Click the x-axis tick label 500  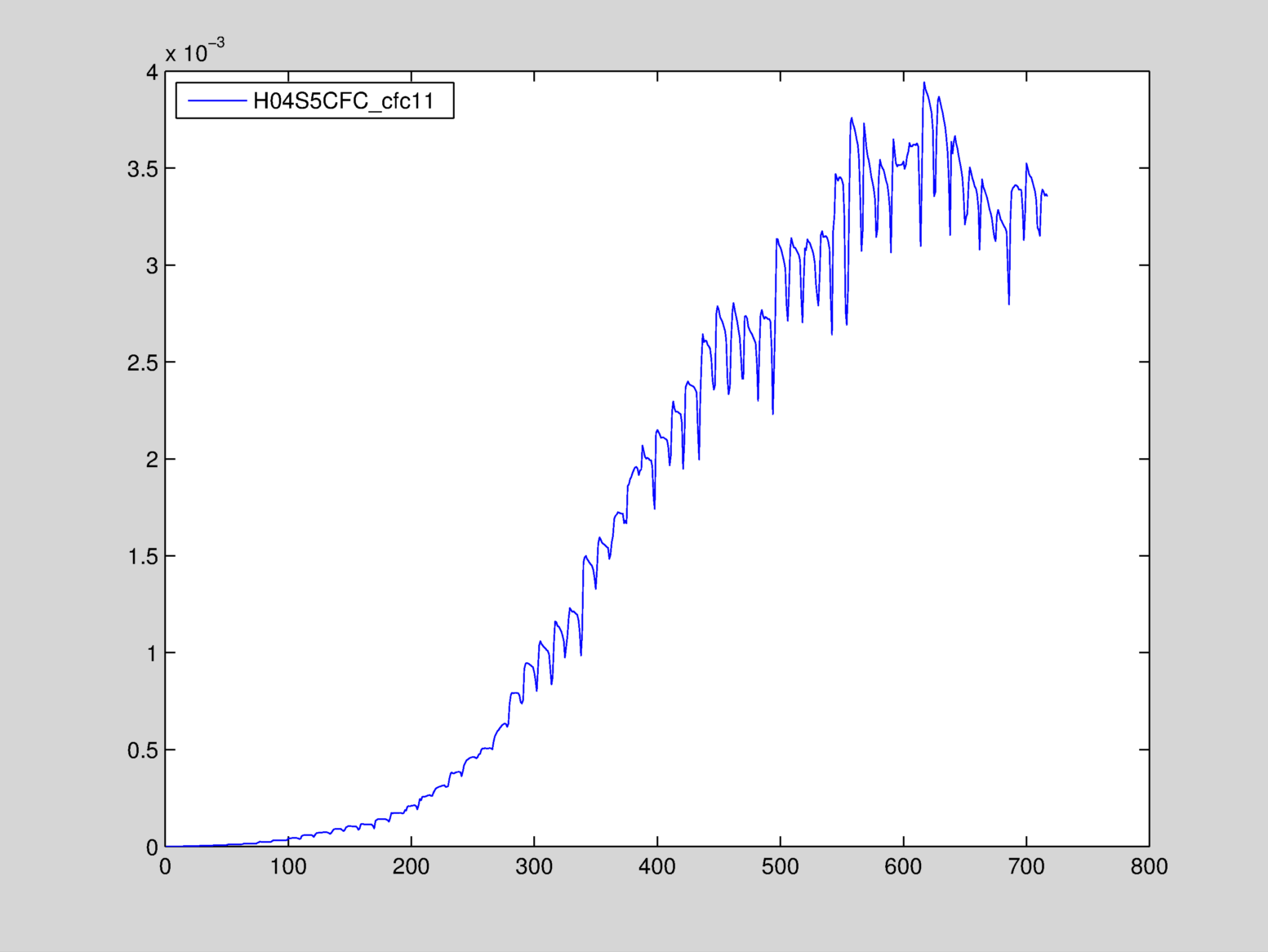(x=780, y=867)
